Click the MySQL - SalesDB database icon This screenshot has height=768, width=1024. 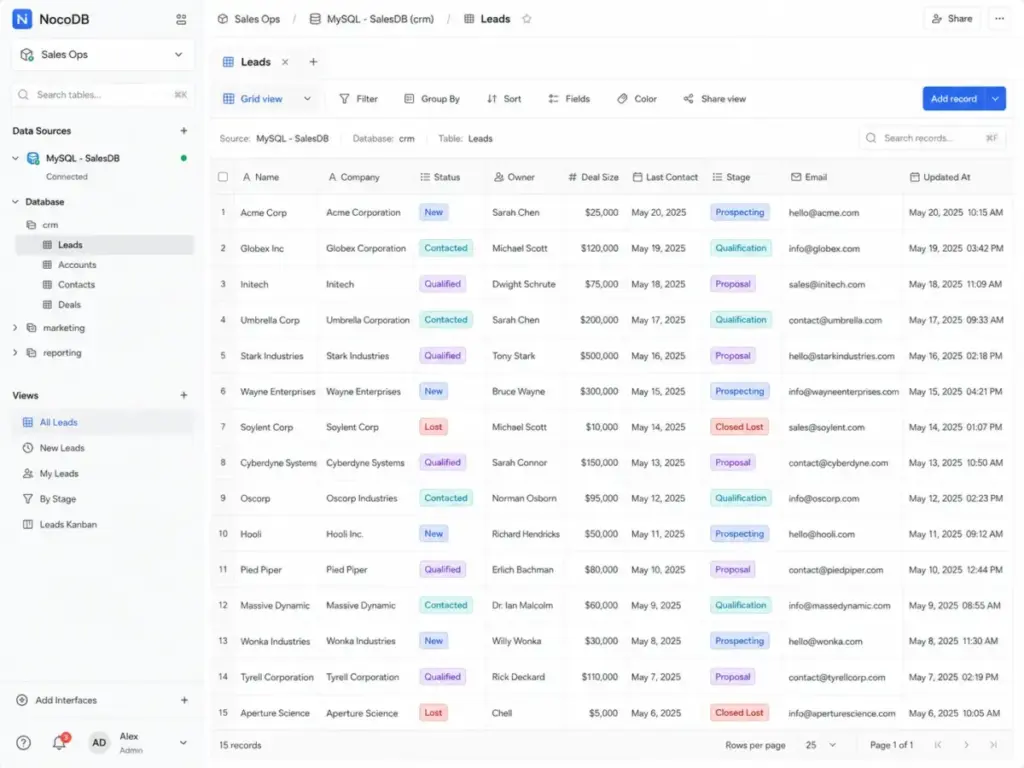point(33,158)
